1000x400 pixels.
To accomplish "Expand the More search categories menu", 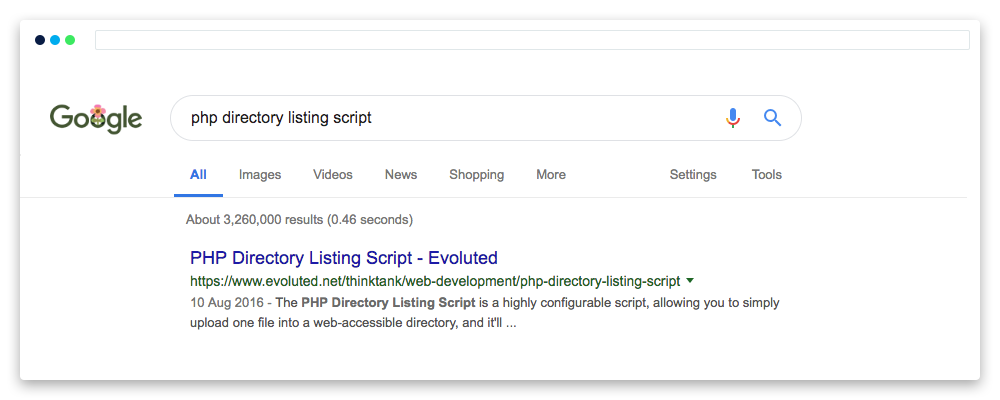I will (x=550, y=175).
